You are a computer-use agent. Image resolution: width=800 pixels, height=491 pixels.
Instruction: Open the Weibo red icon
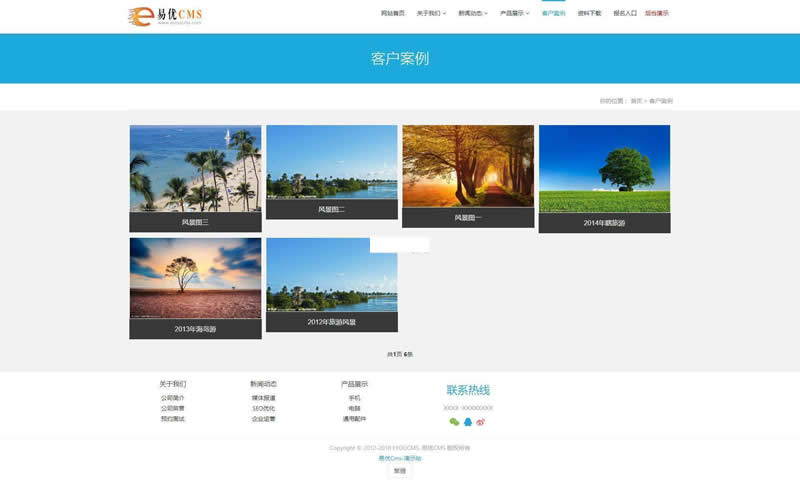pyautogui.click(x=481, y=422)
